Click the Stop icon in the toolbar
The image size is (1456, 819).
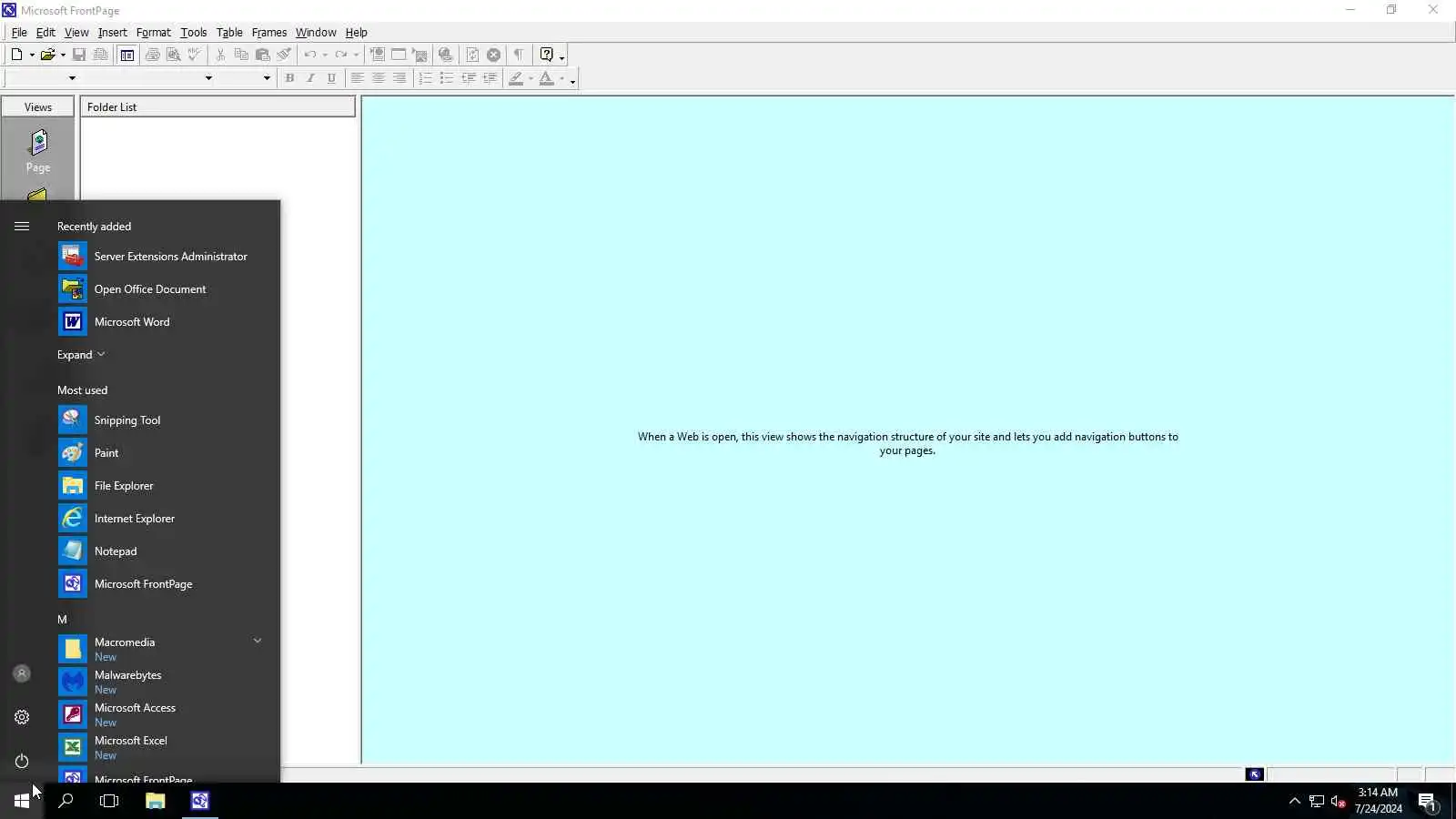point(493,55)
